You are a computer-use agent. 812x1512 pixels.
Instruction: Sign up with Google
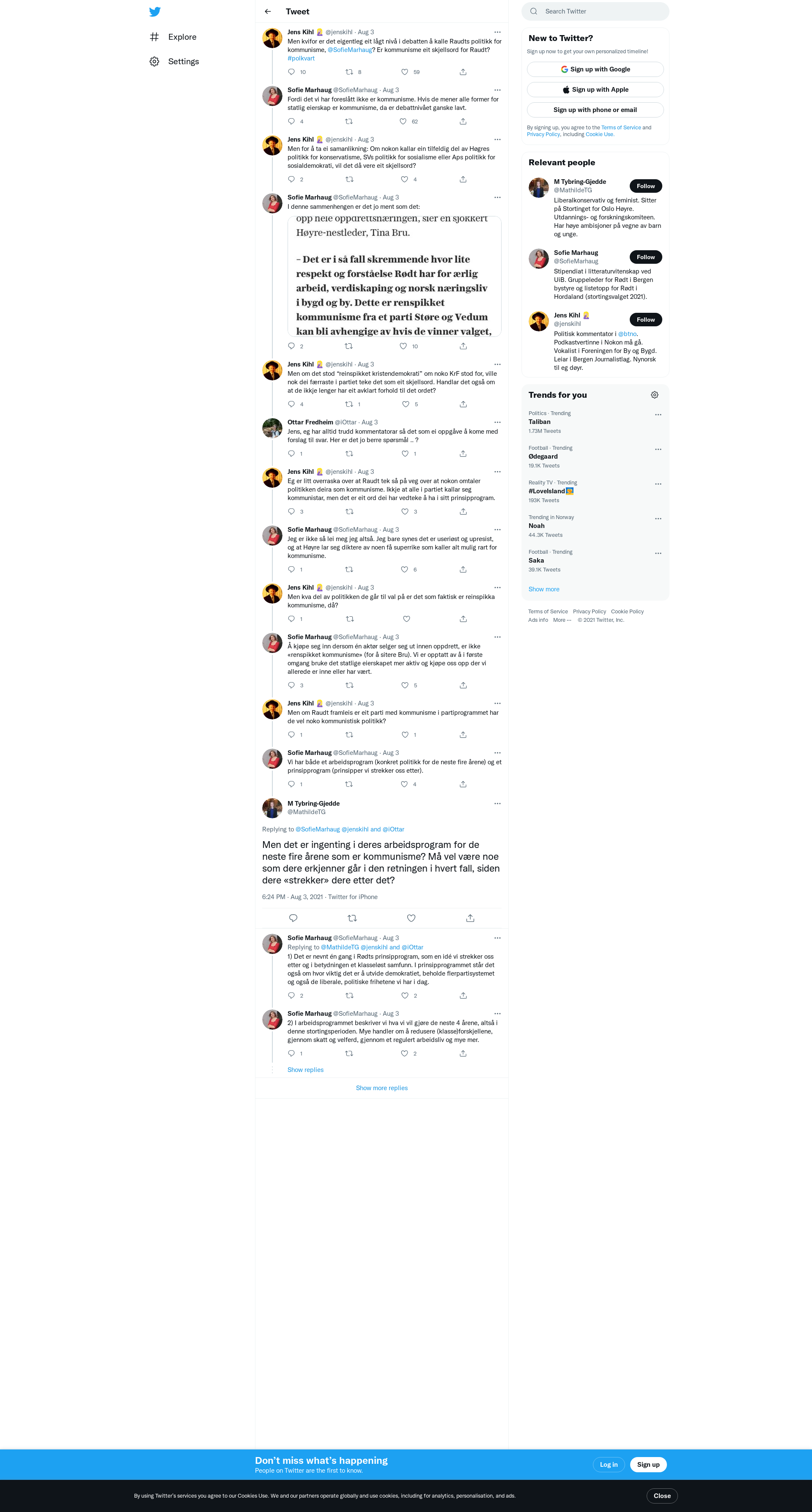[595, 69]
